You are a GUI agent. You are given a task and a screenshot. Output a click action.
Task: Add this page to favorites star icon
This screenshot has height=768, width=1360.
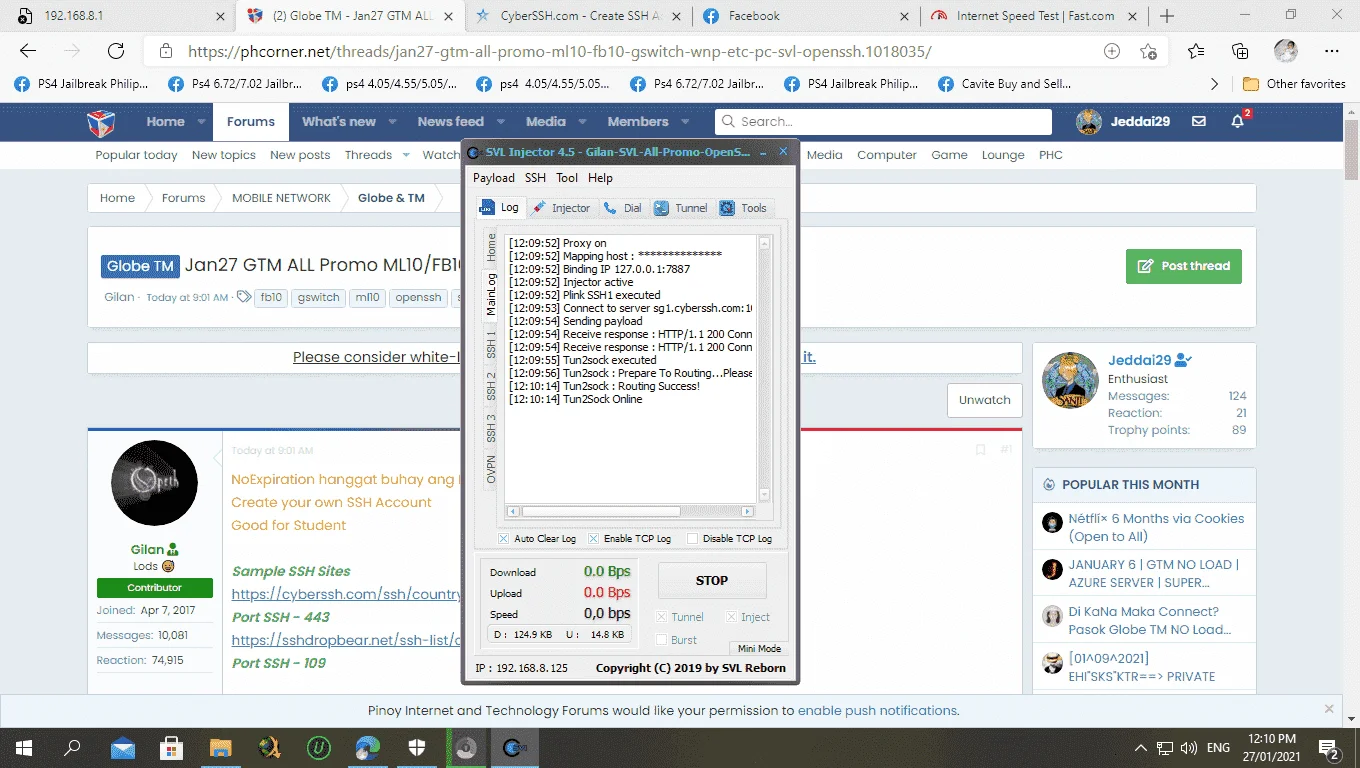(x=1148, y=52)
